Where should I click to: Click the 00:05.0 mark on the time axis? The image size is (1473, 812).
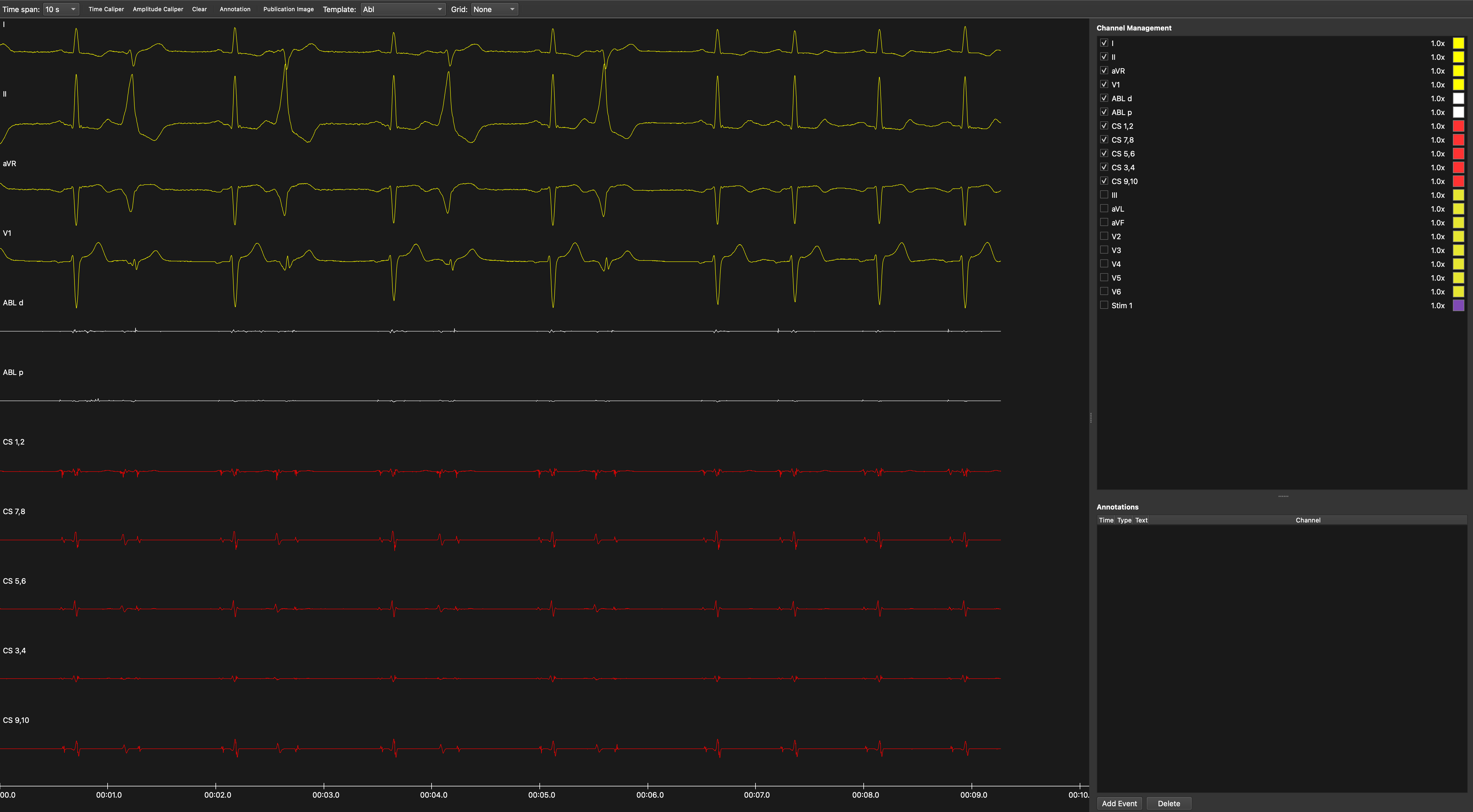point(541,795)
